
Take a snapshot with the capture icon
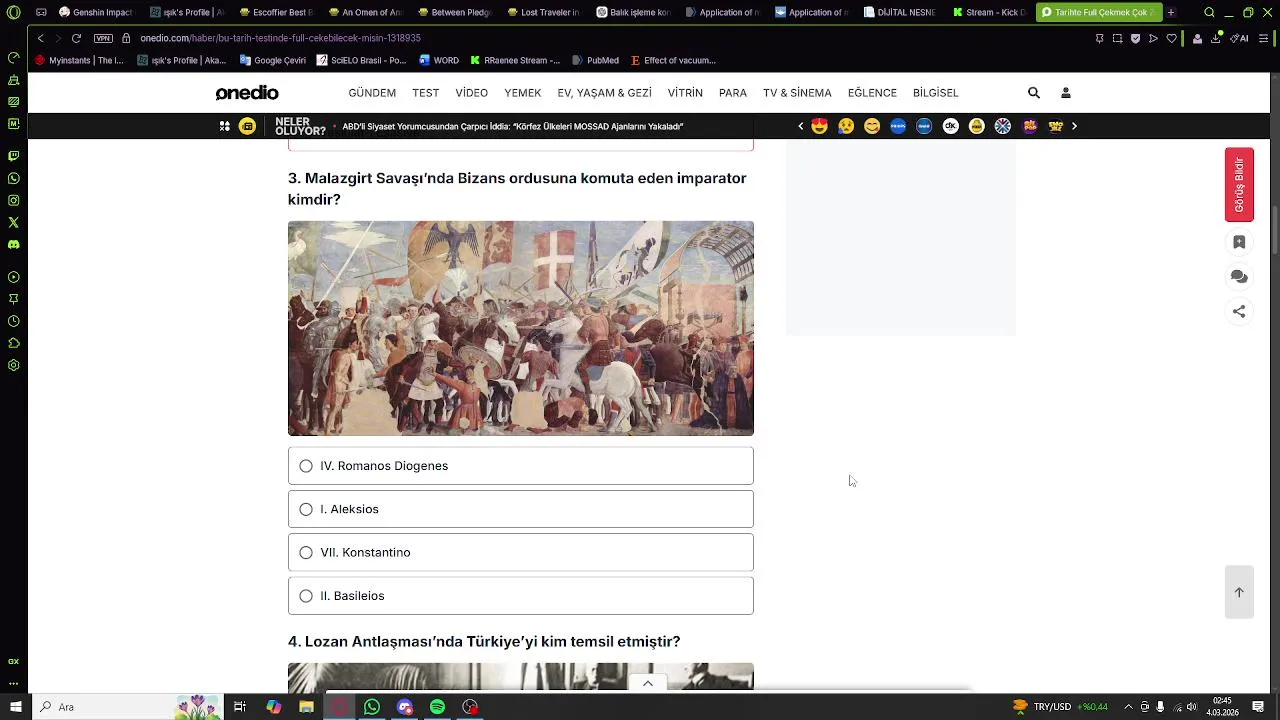(x=1117, y=38)
